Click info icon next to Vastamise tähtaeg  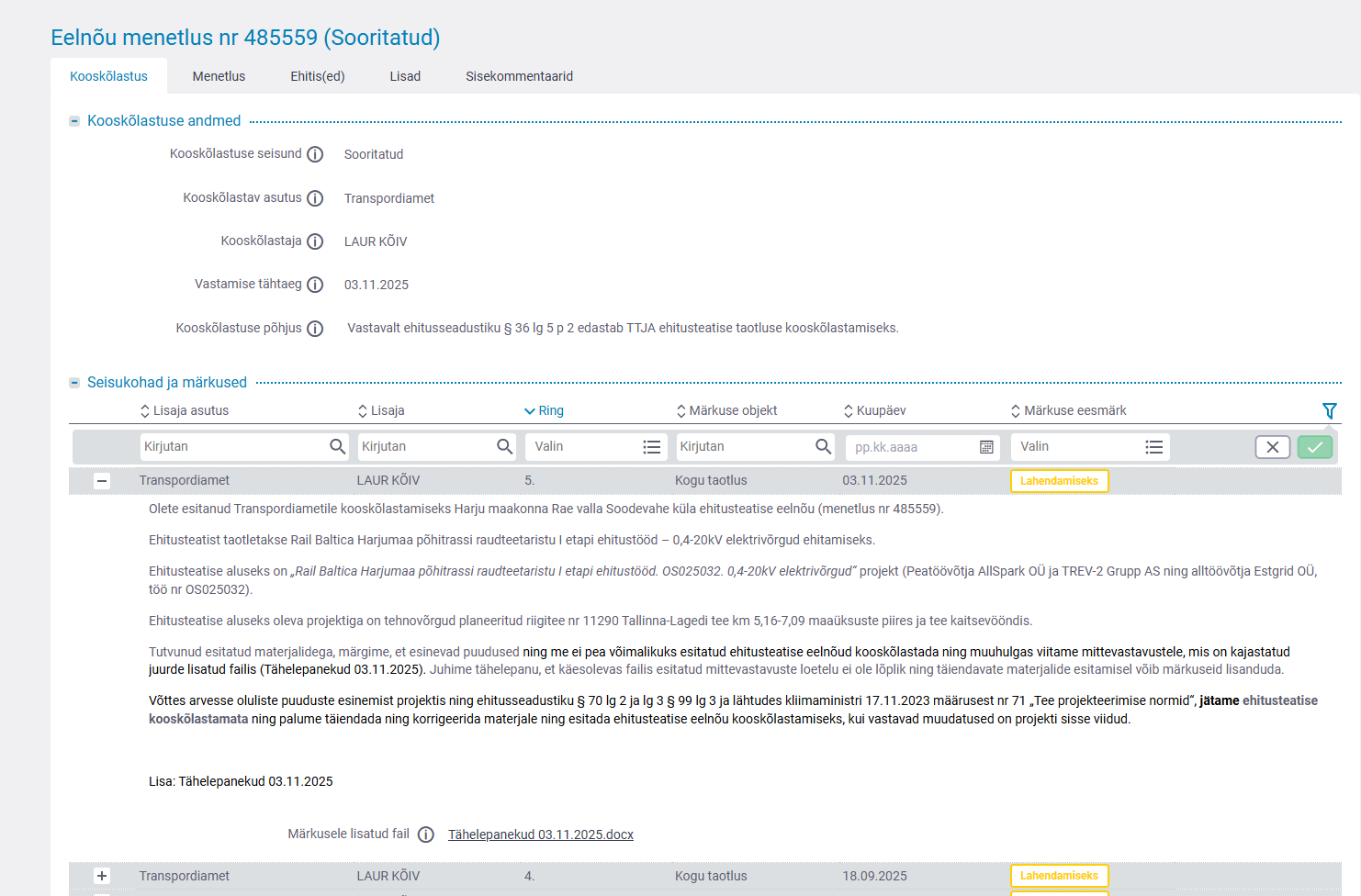315,285
